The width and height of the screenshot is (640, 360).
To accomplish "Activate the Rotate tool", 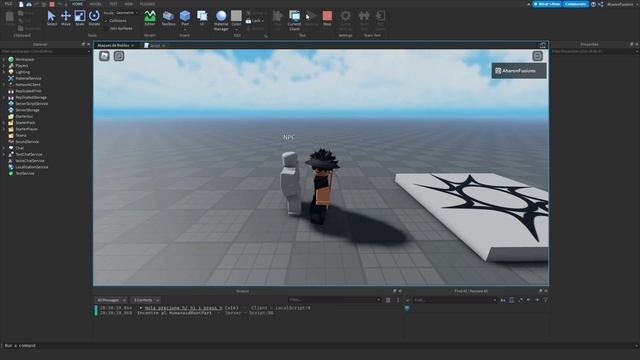I will pyautogui.click(x=94, y=18).
